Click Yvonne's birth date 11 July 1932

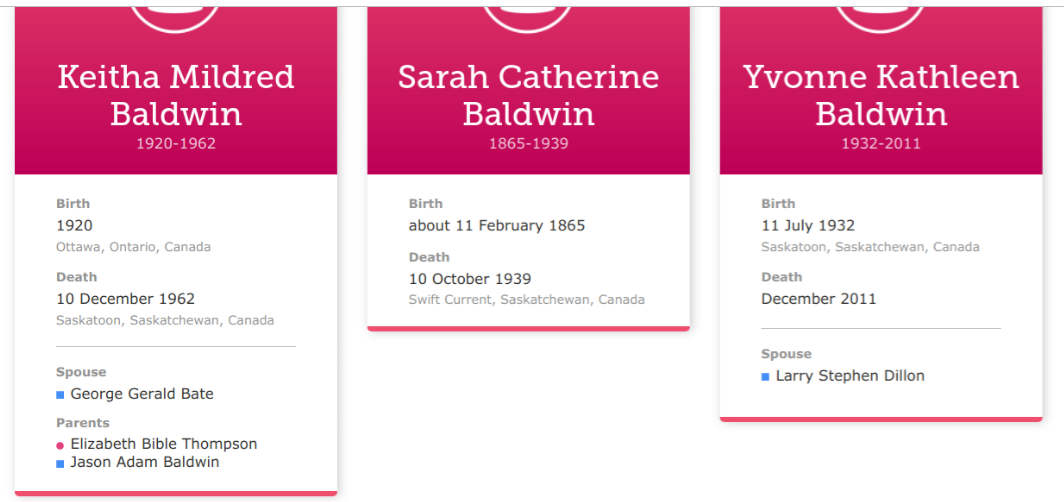(x=808, y=225)
